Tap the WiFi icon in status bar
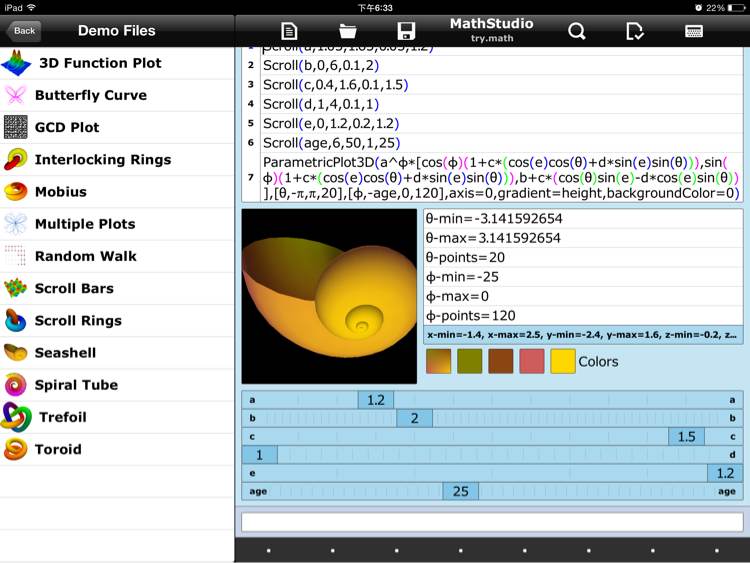Image resolution: width=750 pixels, height=563 pixels. (32, 7)
